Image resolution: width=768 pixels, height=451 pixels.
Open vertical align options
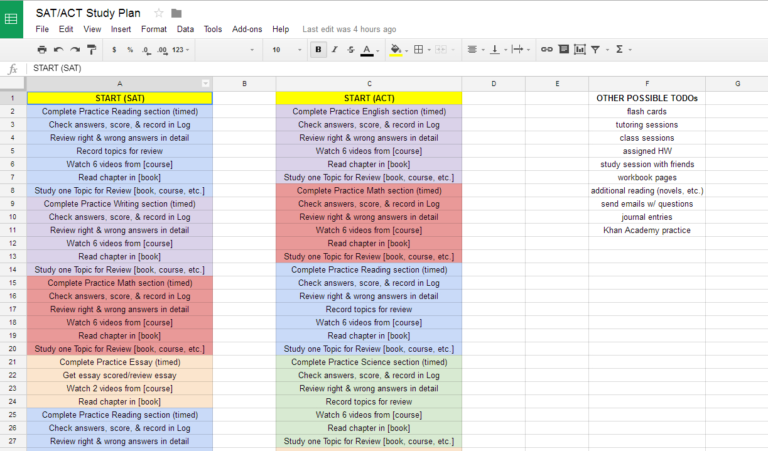pos(495,49)
